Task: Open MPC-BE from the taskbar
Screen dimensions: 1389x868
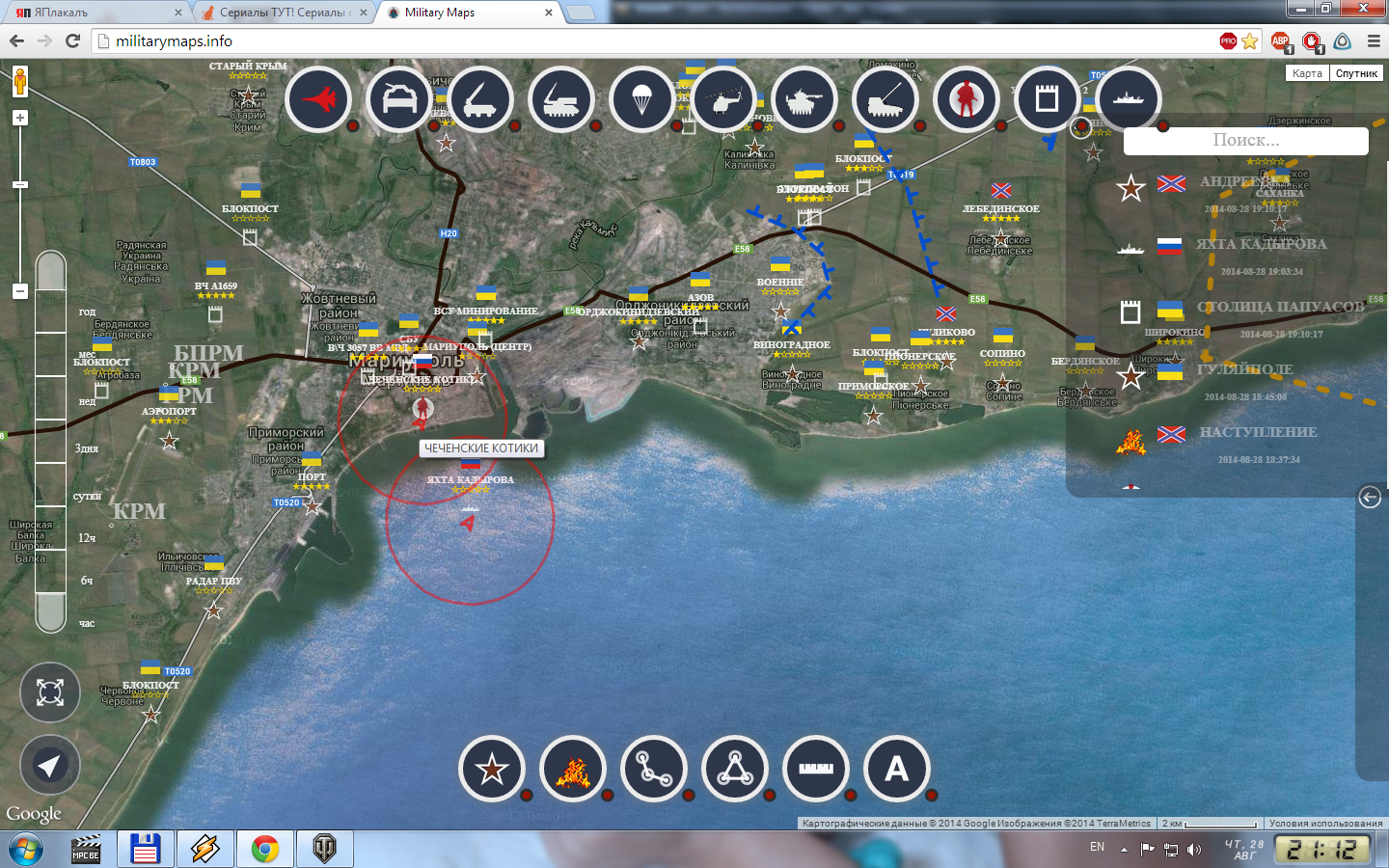Action: click(x=87, y=849)
